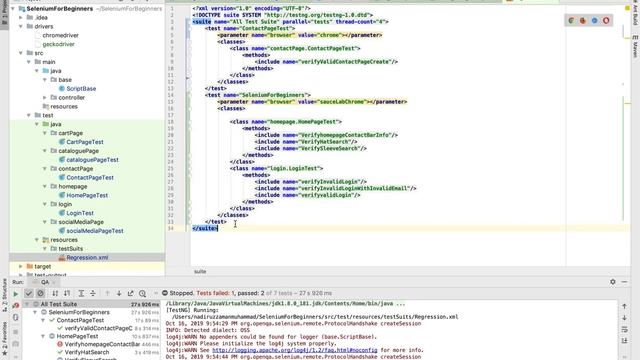
Task: Open Structure tool window tab
Action: [x=4, y=295]
